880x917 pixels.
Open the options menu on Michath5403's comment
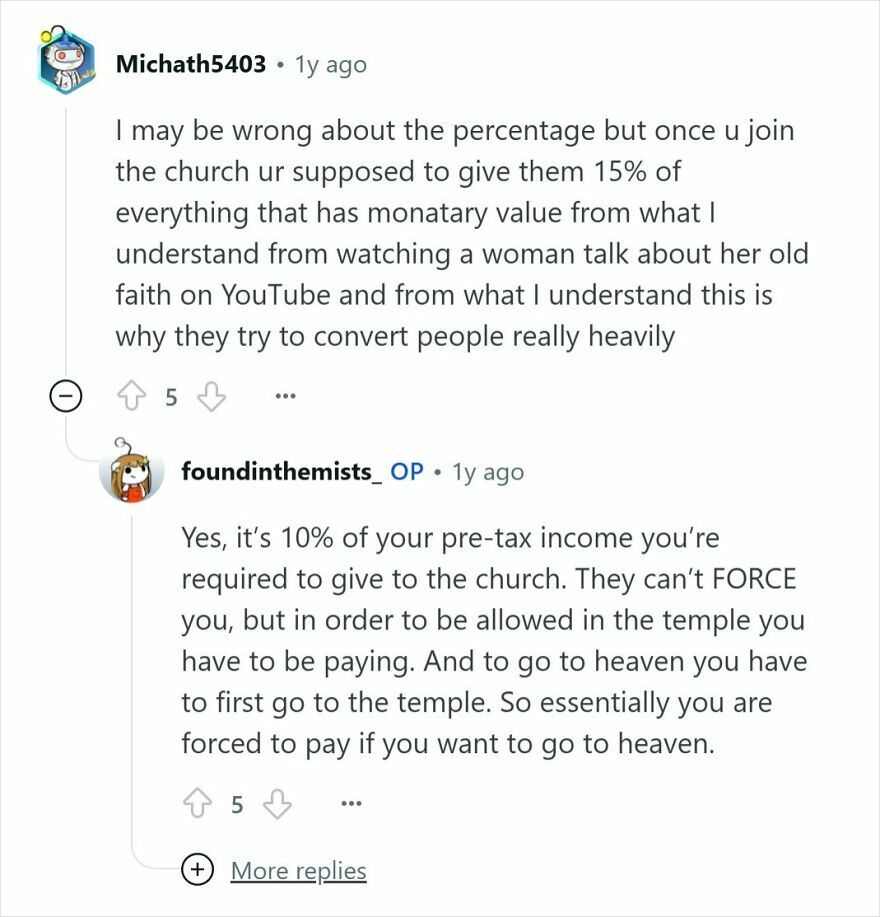[284, 395]
